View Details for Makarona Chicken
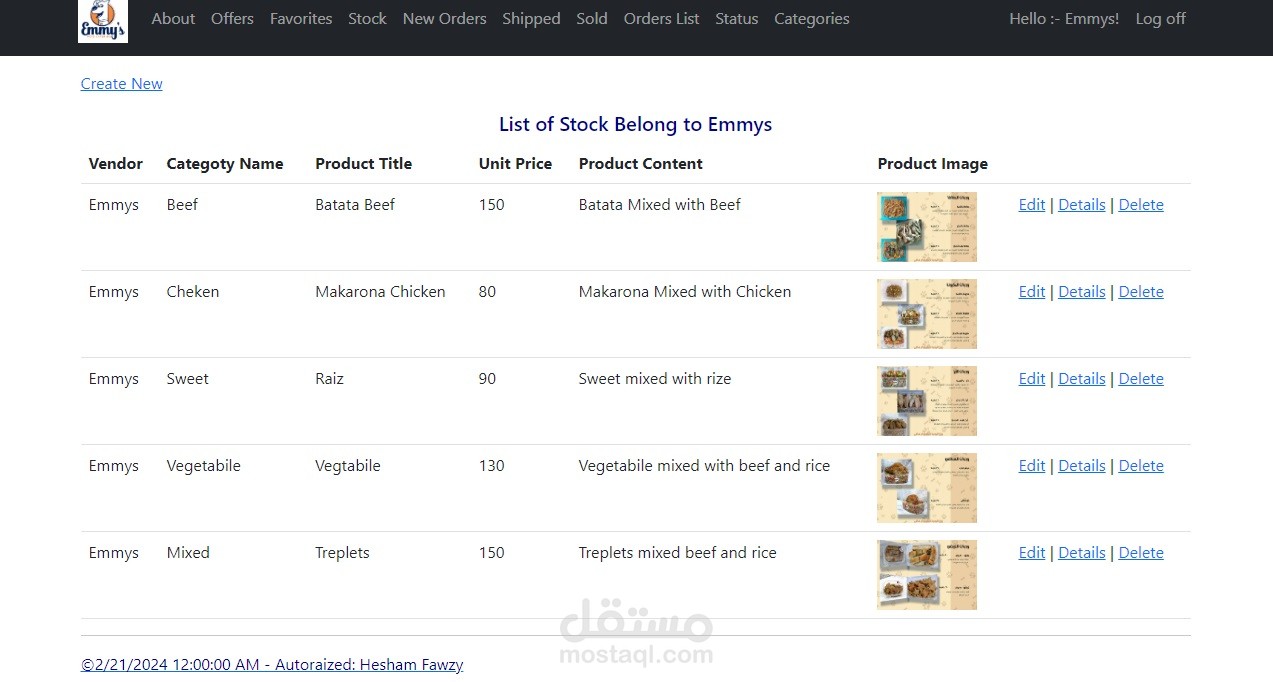 tap(1081, 292)
